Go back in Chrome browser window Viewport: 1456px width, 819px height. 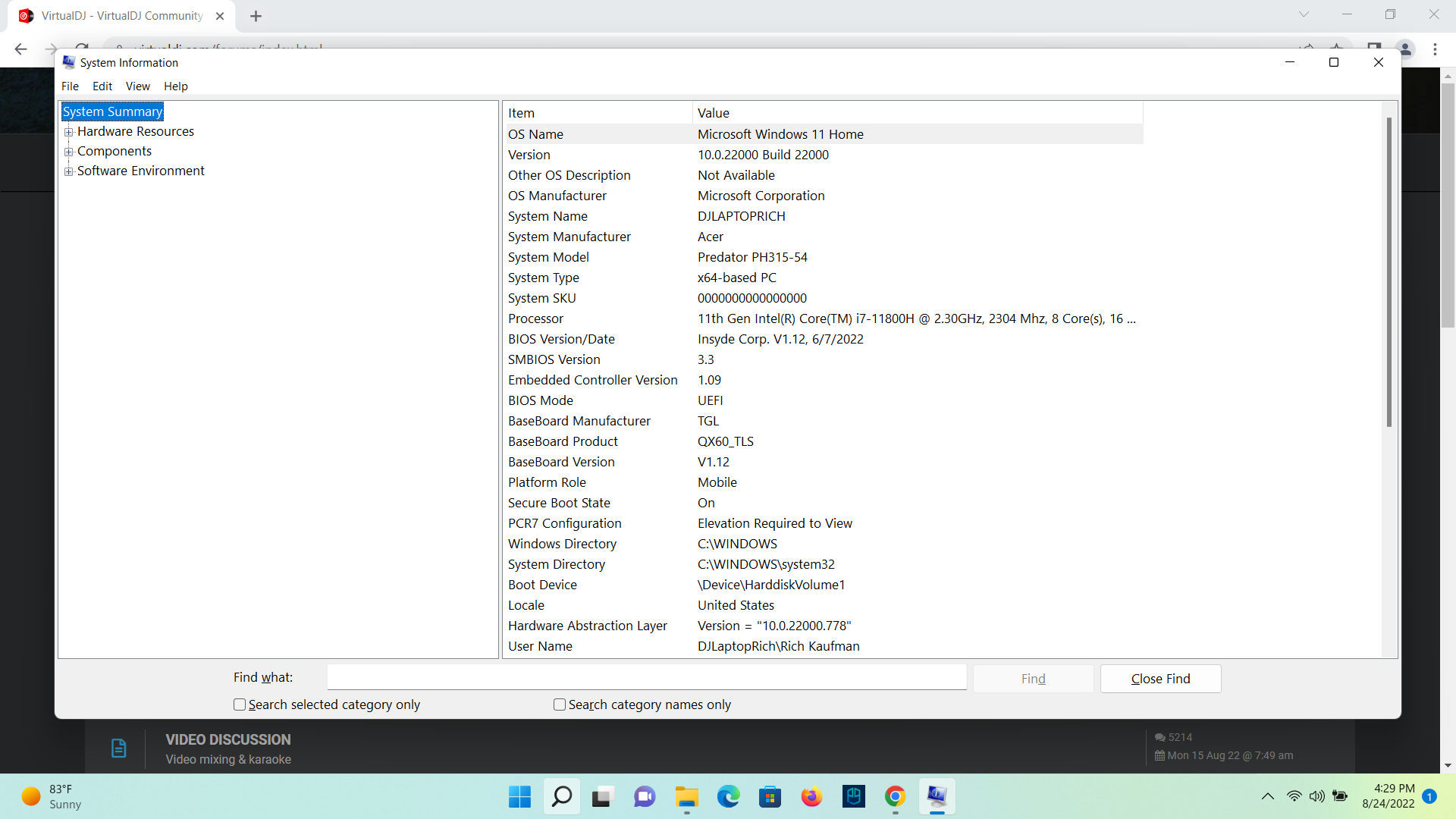(20, 49)
